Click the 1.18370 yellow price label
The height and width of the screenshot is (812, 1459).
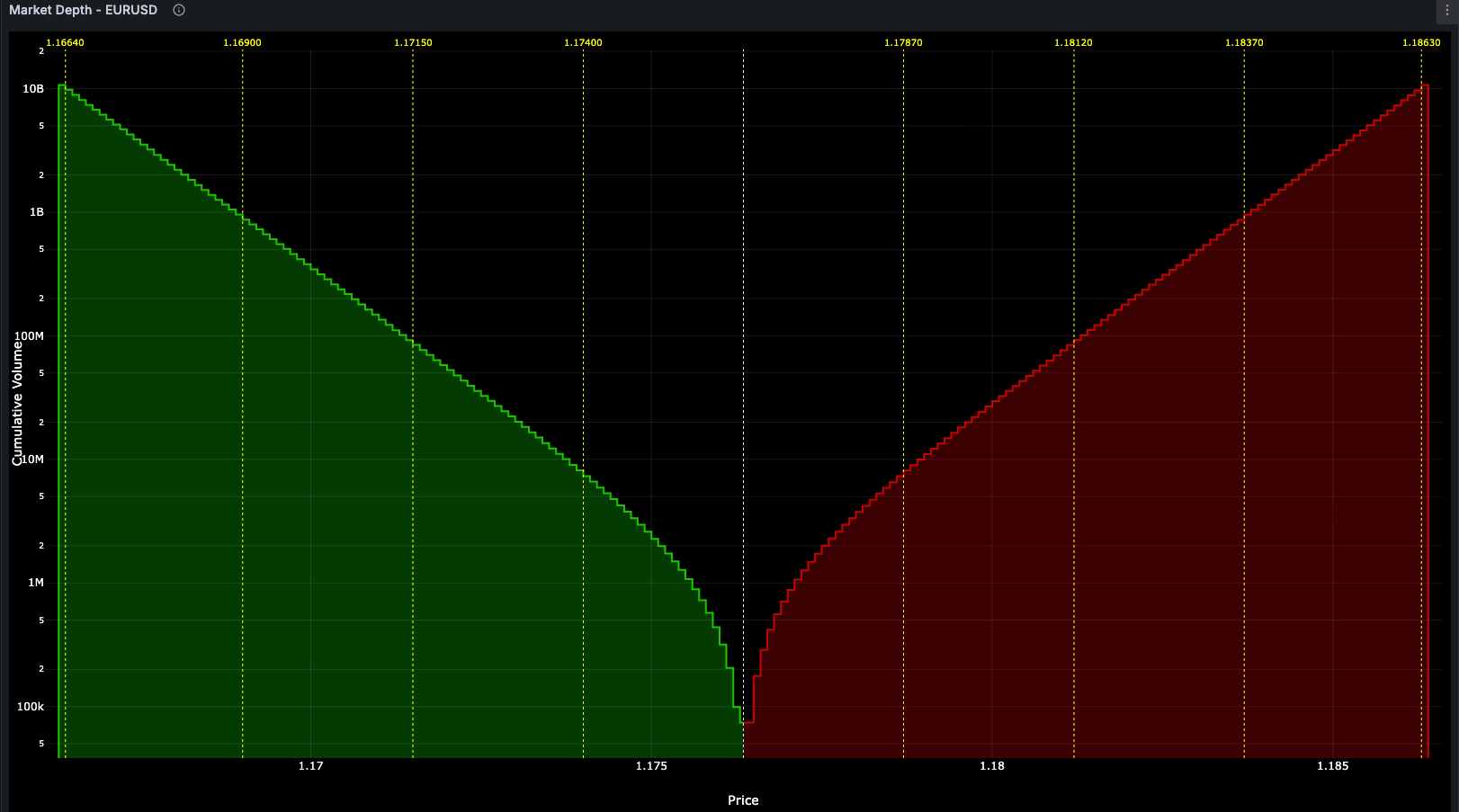[1246, 41]
